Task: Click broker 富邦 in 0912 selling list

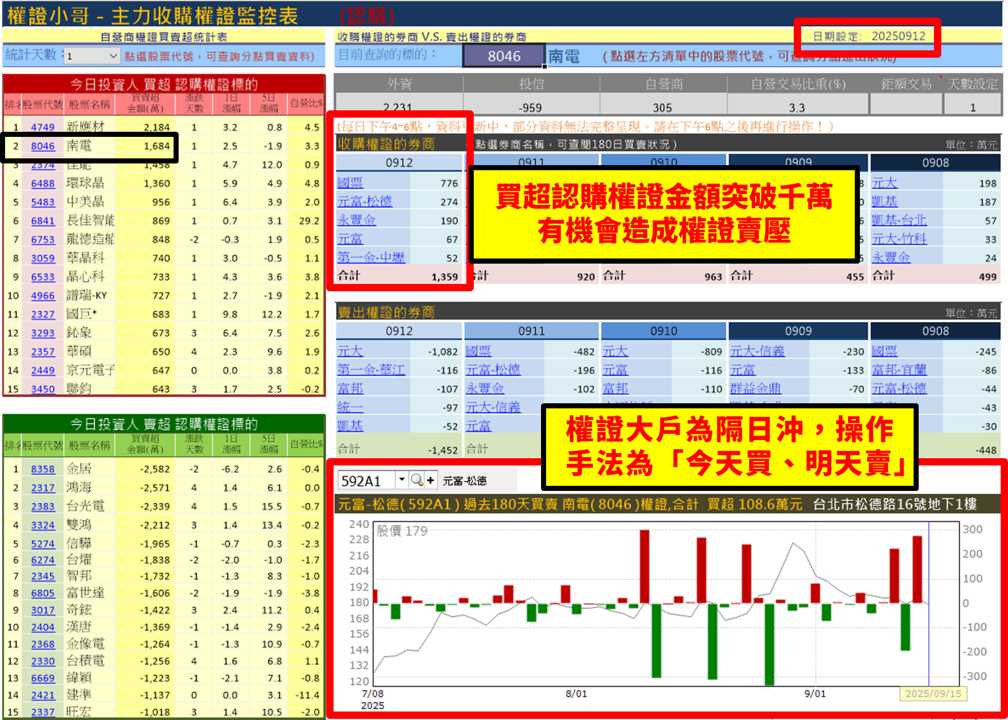Action: (x=350, y=389)
